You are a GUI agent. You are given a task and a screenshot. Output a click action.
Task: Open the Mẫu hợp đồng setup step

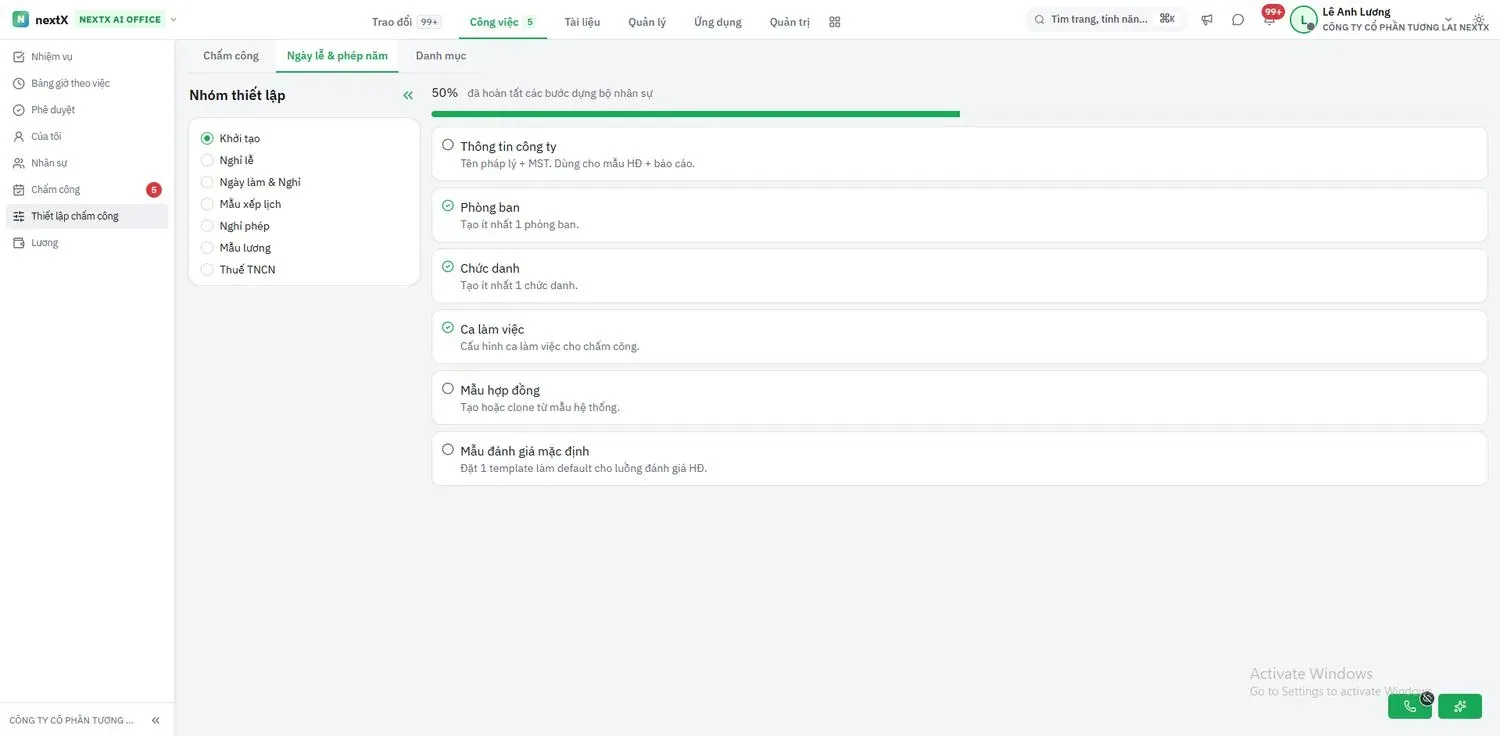pyautogui.click(x=960, y=398)
